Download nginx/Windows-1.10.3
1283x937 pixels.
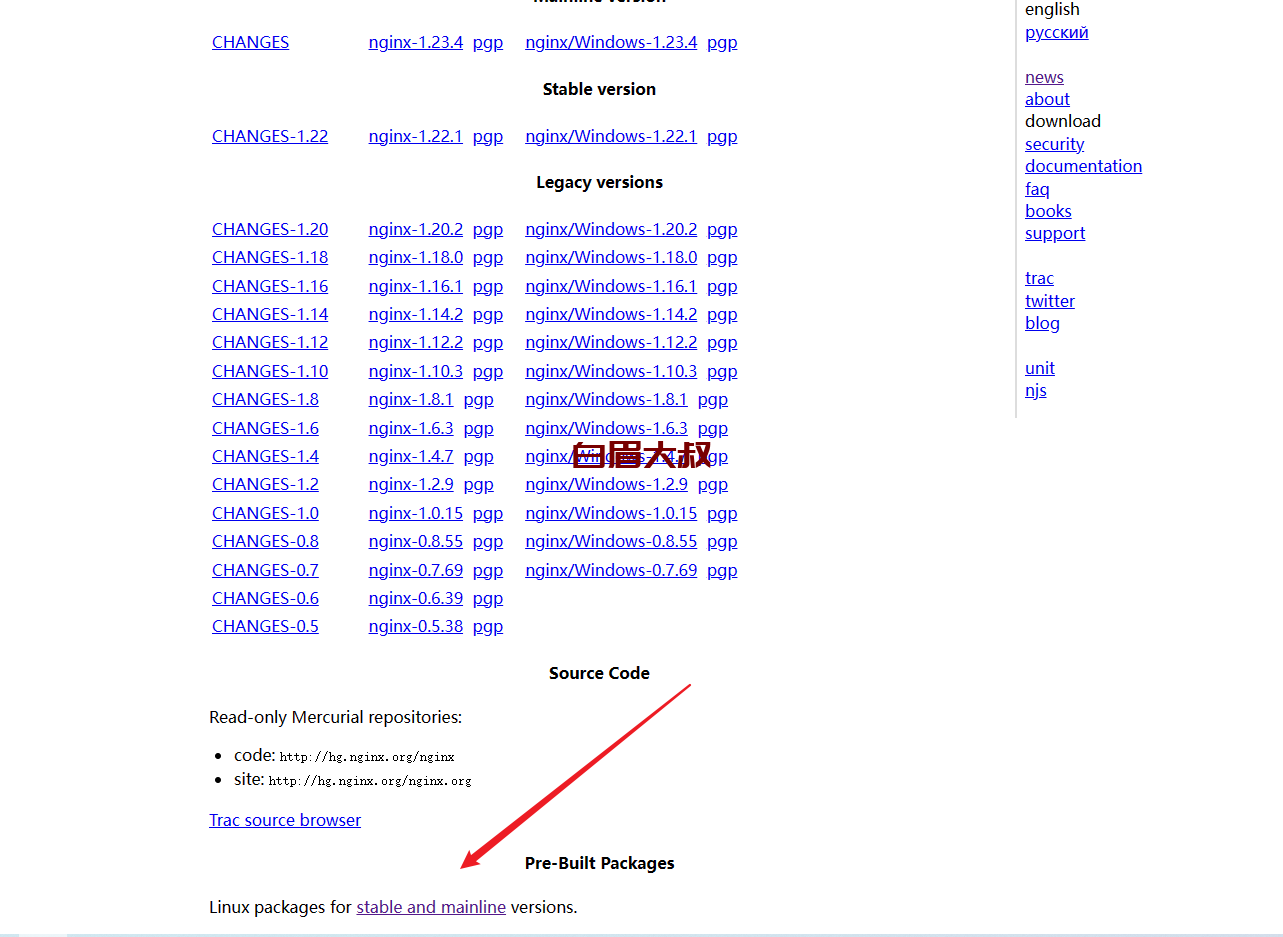pyautogui.click(x=611, y=371)
